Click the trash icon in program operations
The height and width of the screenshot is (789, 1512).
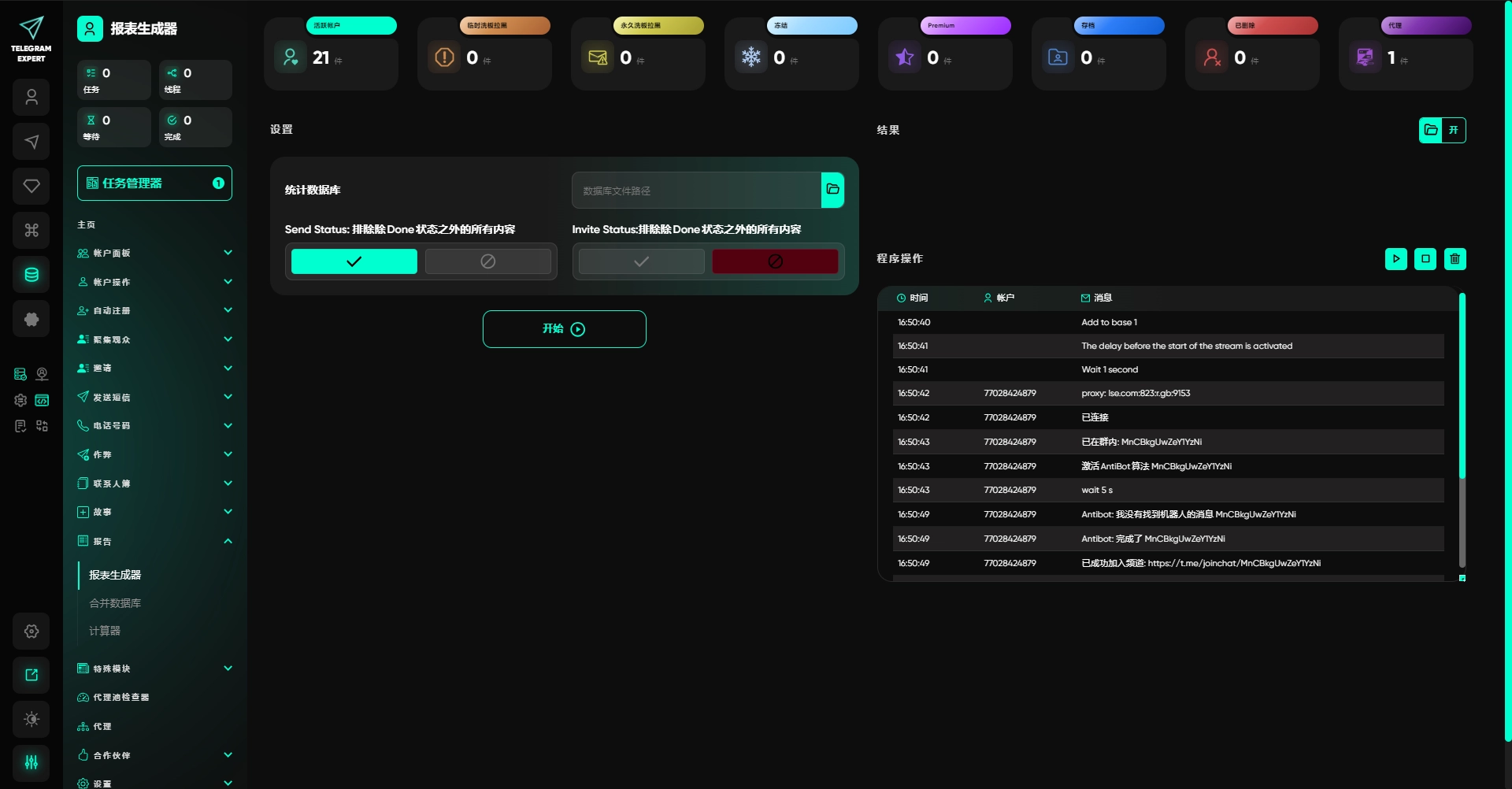(x=1455, y=258)
